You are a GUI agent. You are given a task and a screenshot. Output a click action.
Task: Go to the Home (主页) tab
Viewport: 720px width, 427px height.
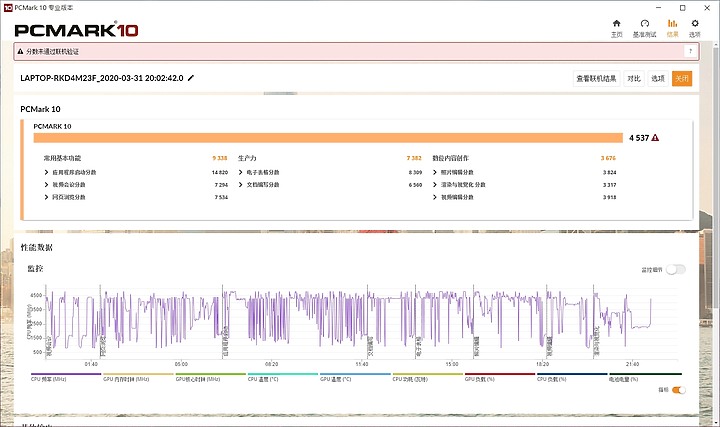click(616, 28)
